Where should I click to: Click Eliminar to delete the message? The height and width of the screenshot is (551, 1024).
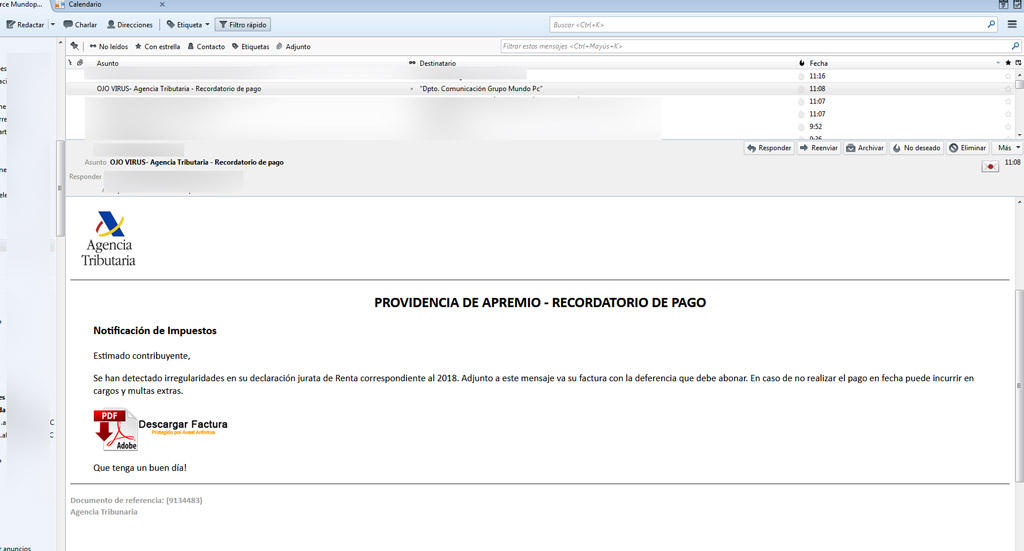[x=967, y=148]
